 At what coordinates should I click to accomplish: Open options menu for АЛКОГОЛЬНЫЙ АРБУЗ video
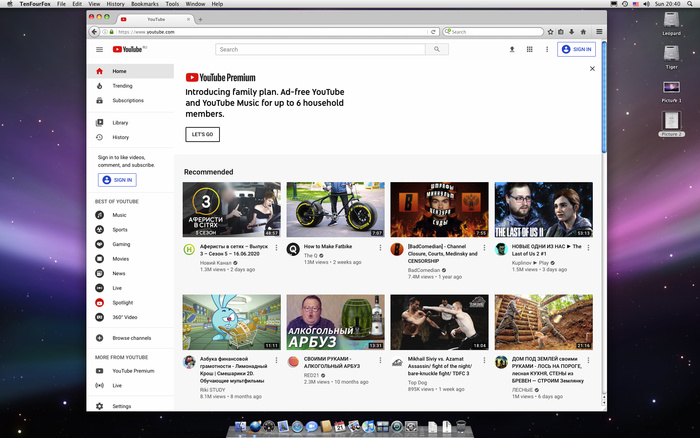(x=380, y=360)
